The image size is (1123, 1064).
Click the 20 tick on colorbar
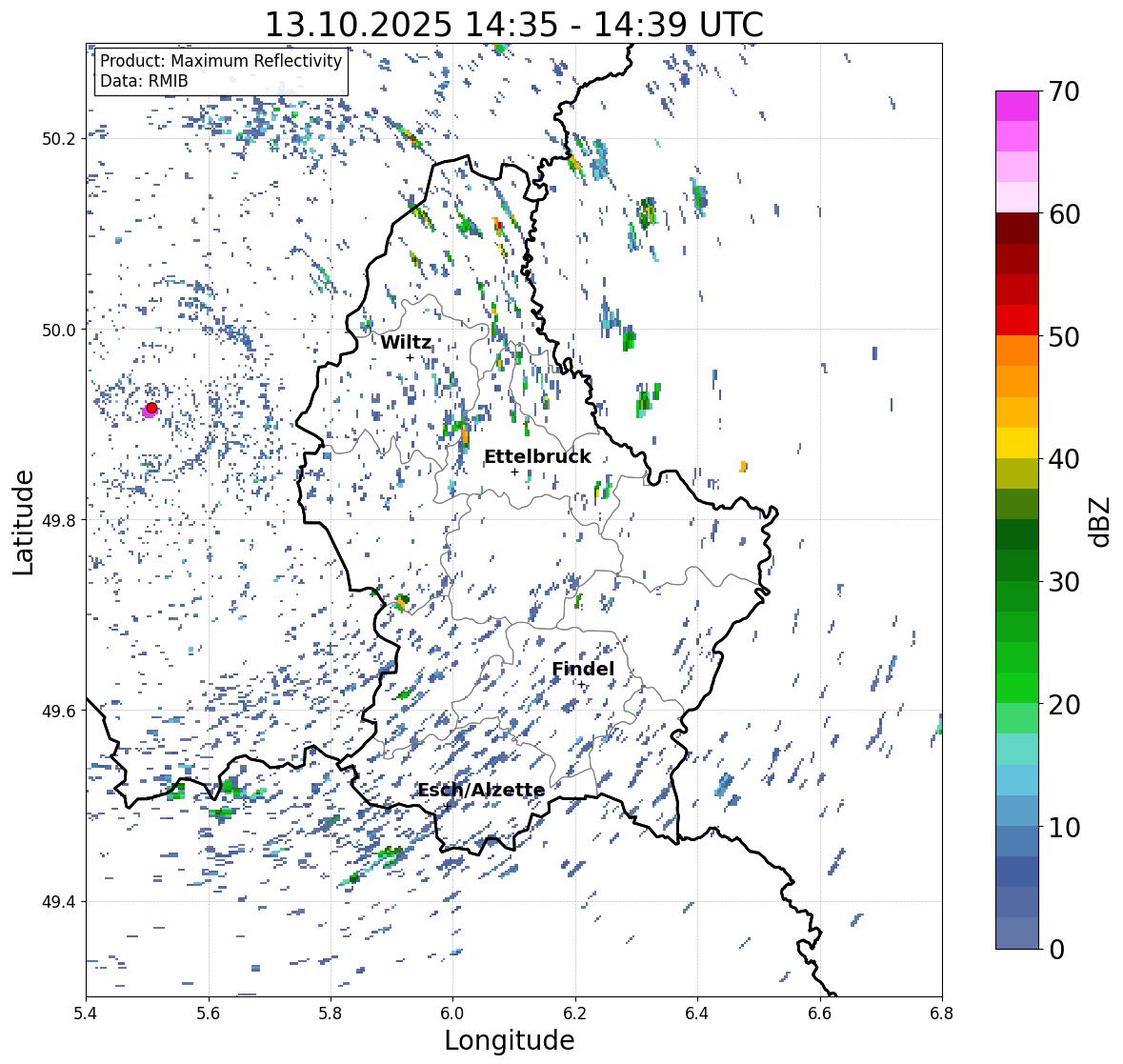coord(1064,705)
